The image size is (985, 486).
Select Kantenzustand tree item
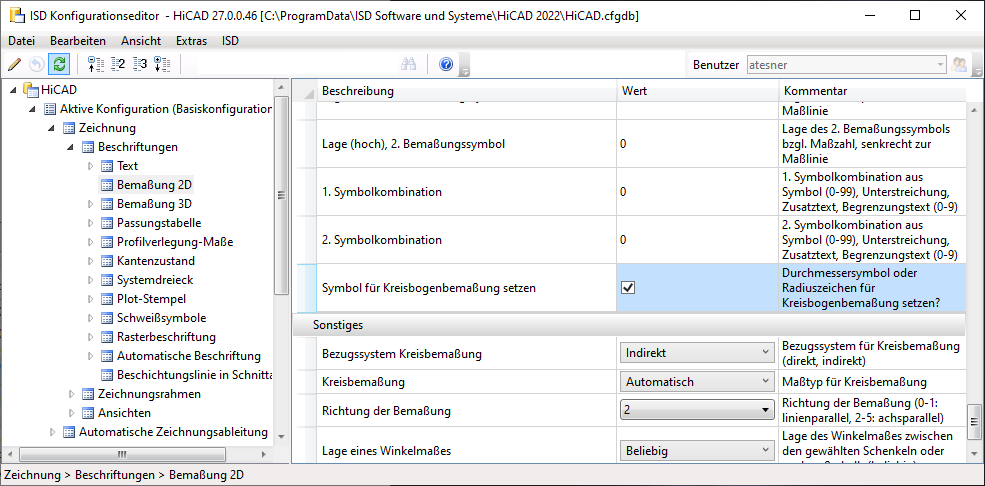click(x=156, y=261)
